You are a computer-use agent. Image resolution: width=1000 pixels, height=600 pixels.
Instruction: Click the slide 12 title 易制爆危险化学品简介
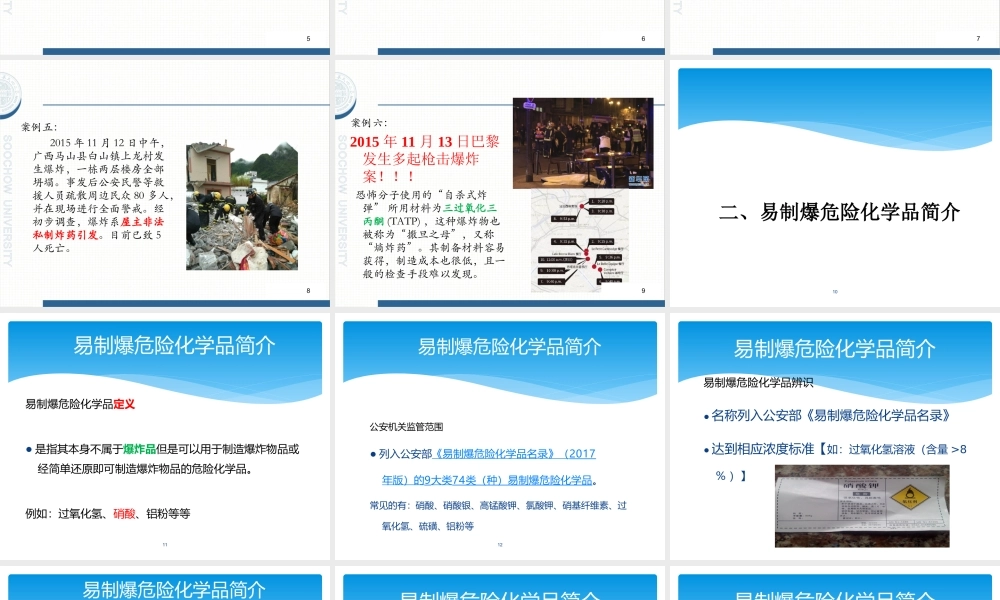tap(509, 347)
